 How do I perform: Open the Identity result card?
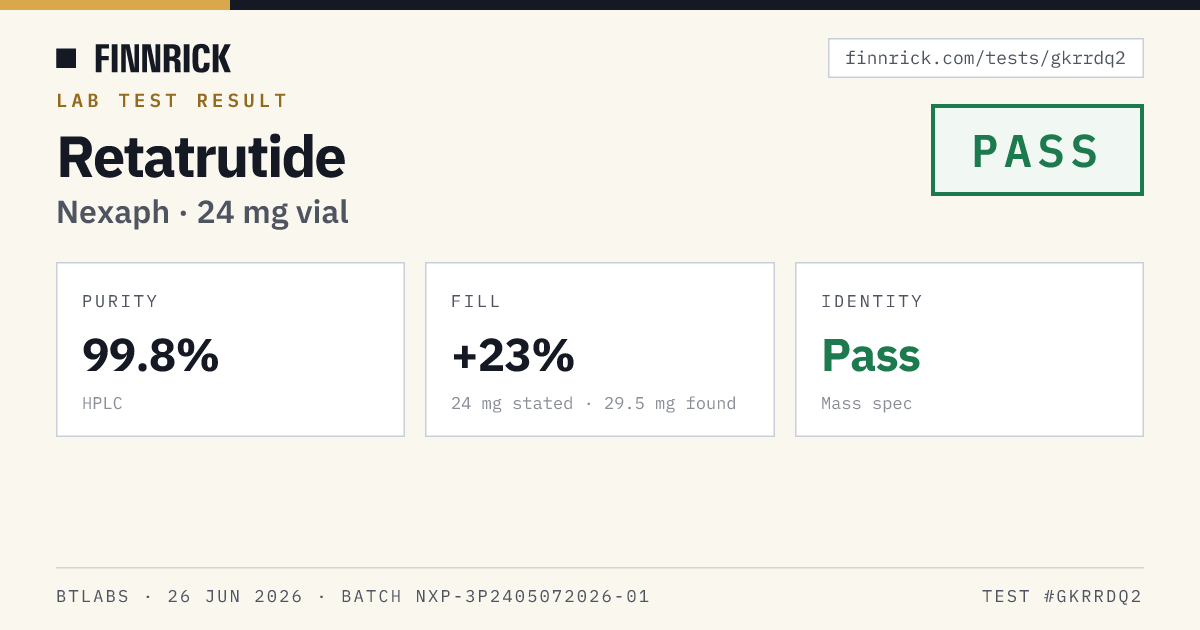[x=969, y=349]
